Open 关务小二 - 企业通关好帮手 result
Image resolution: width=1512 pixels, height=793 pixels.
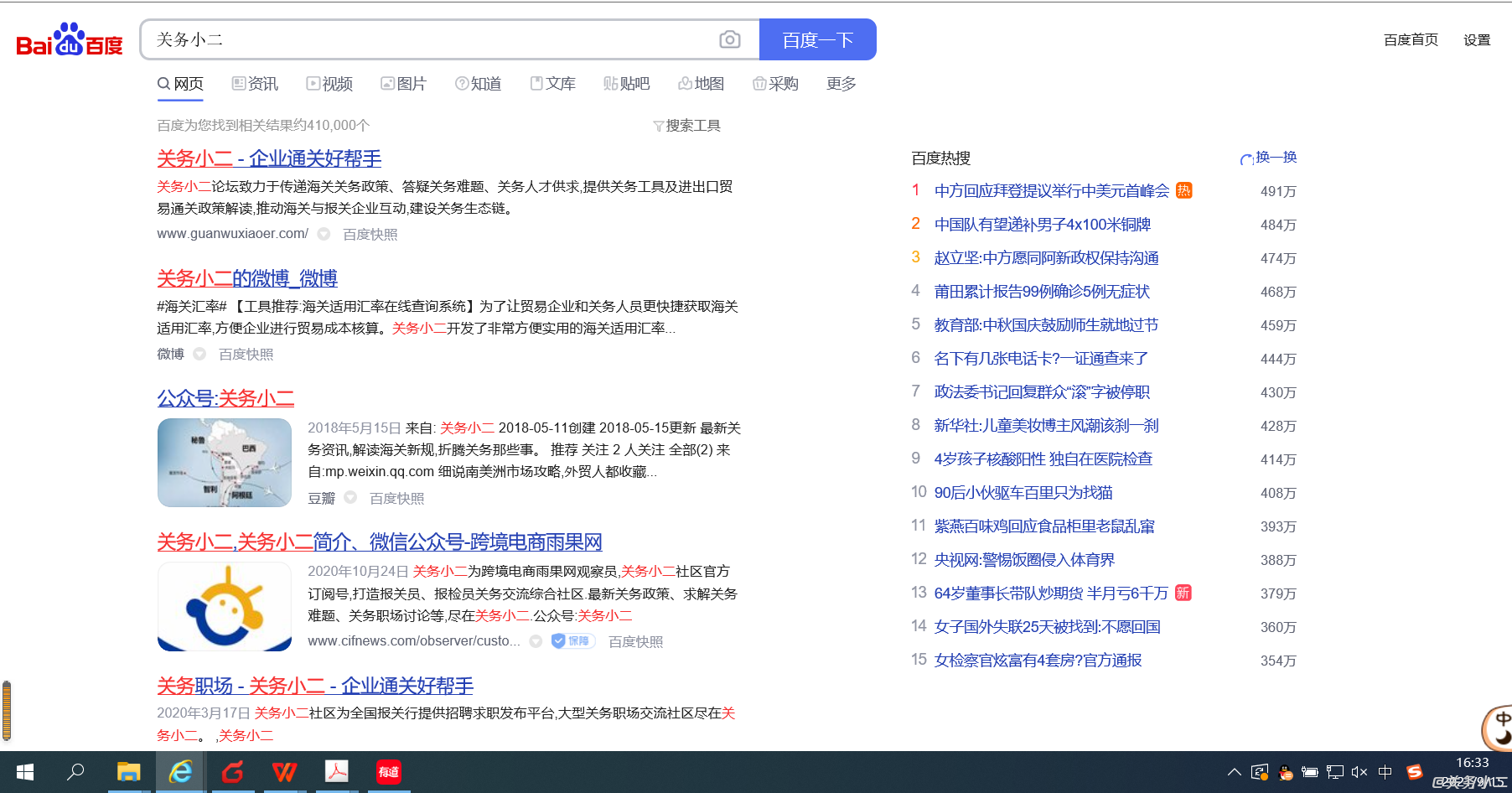(x=269, y=158)
